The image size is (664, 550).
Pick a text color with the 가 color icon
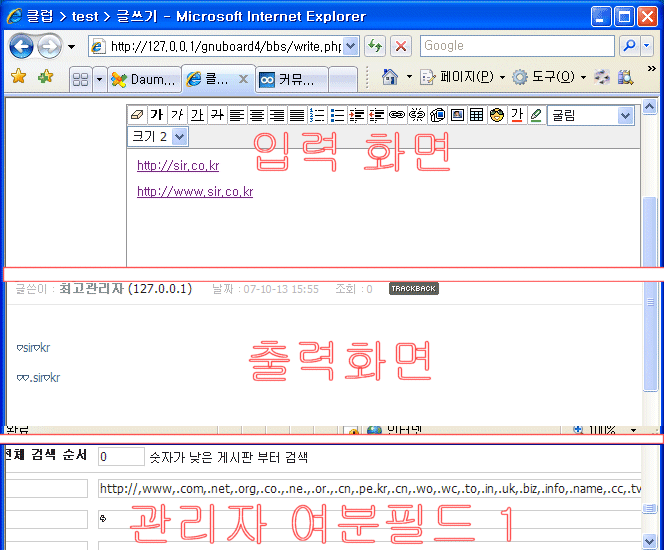point(517,115)
